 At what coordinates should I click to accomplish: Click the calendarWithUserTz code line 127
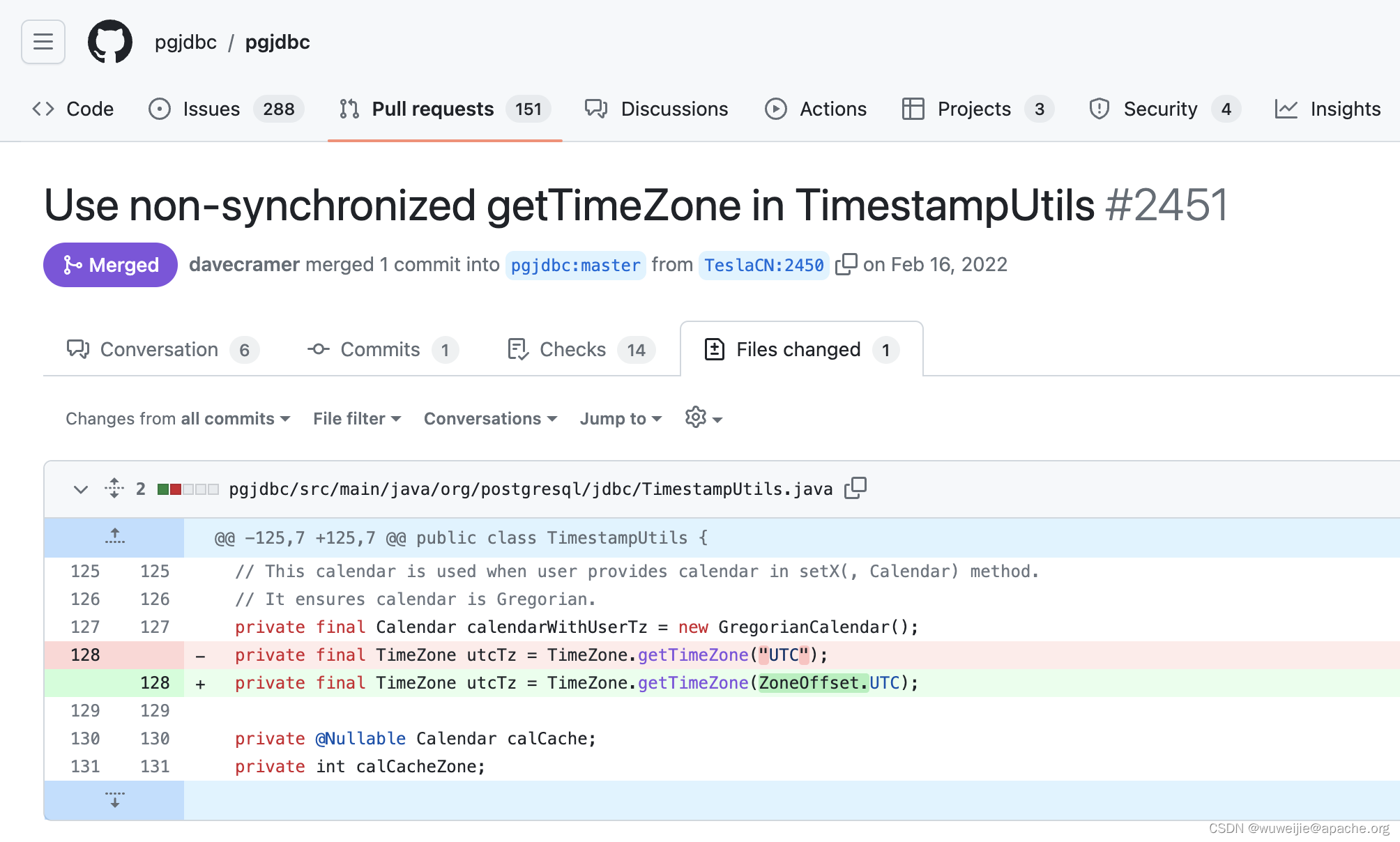click(577, 627)
